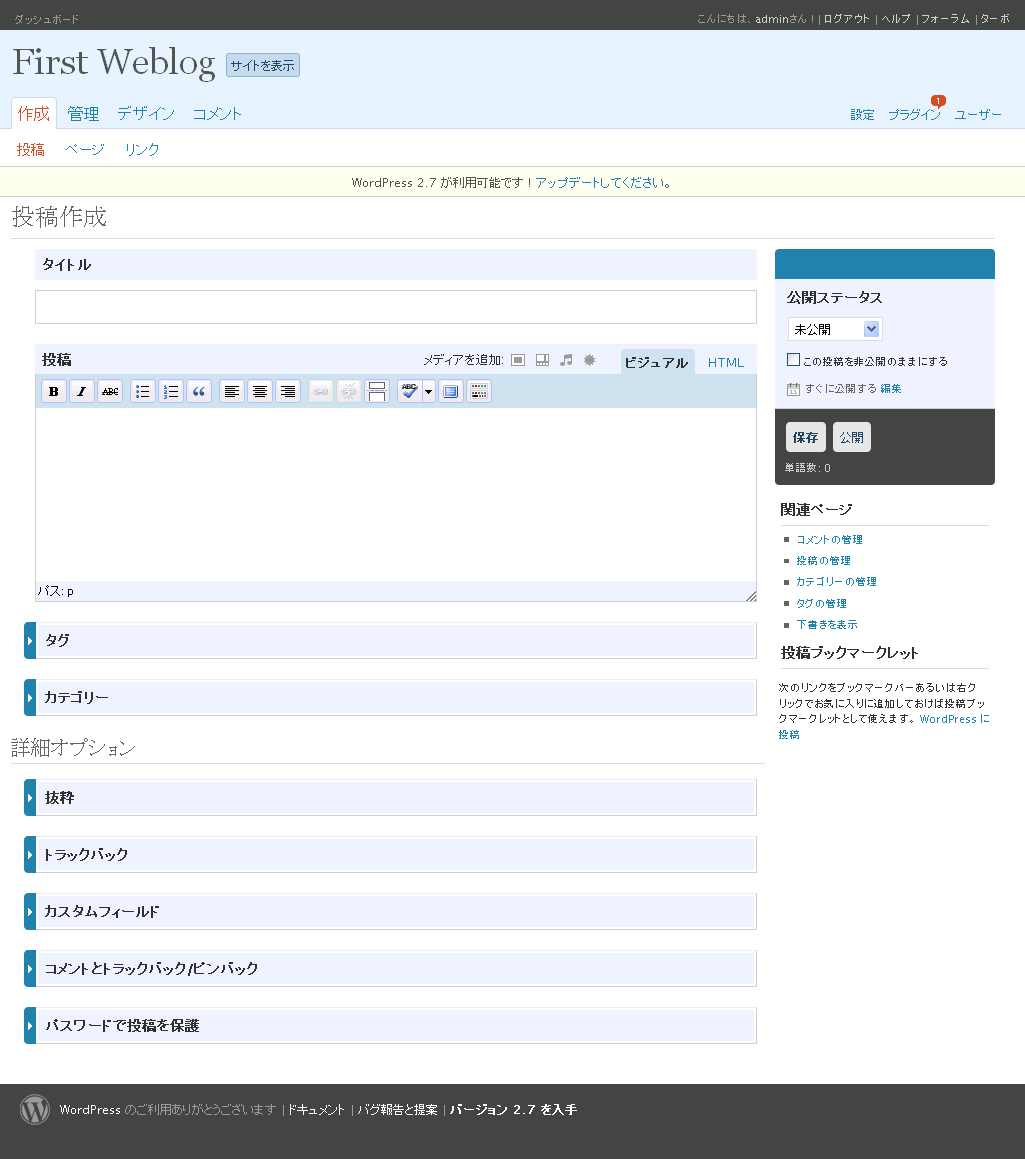The height and width of the screenshot is (1159, 1025).
Task: Open 設定 in the top-right menu
Action: click(x=862, y=115)
